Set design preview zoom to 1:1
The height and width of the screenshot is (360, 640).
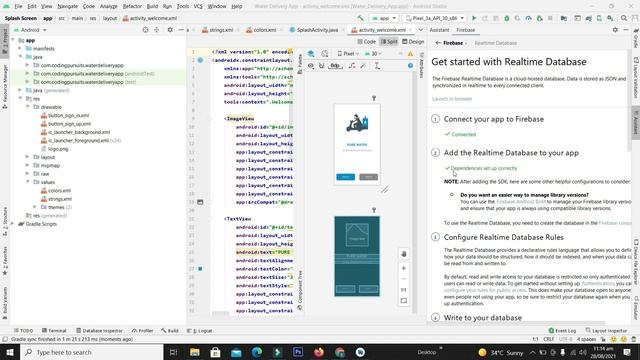404,290
